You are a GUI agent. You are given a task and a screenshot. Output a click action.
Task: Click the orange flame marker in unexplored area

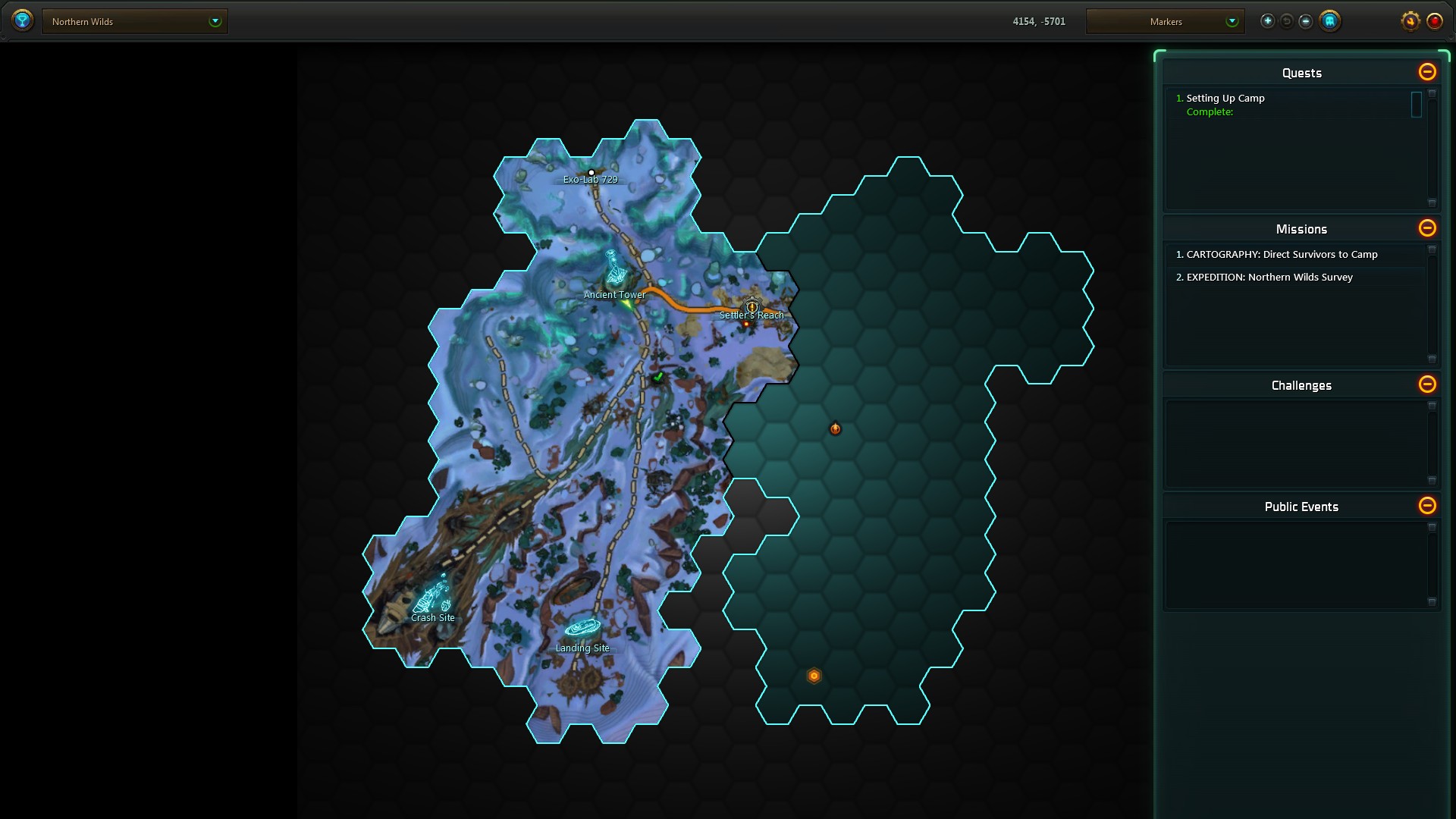click(835, 428)
